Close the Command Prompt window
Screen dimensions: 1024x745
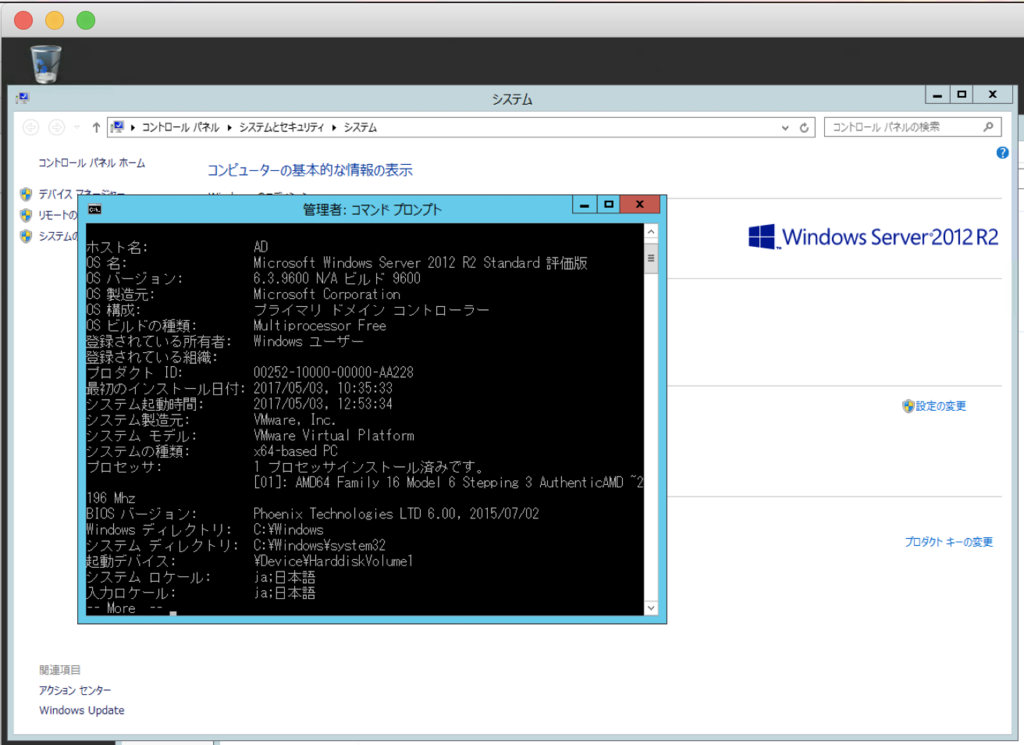[x=640, y=205]
